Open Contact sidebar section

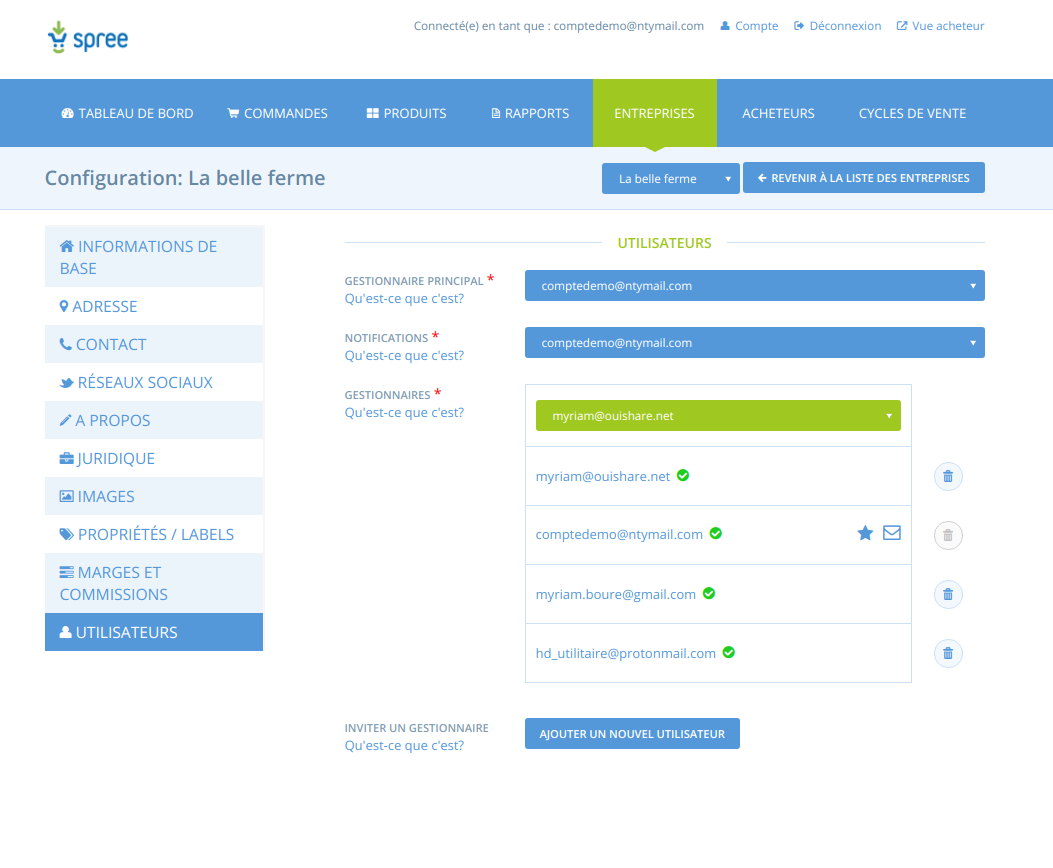tap(154, 344)
